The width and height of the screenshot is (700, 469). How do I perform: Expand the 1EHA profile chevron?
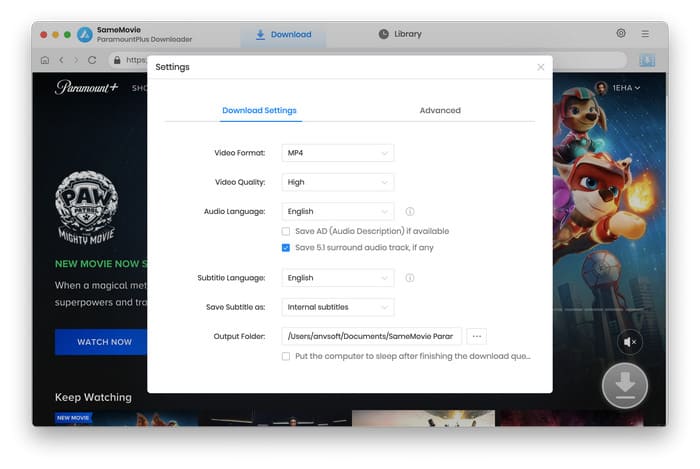coord(637,88)
